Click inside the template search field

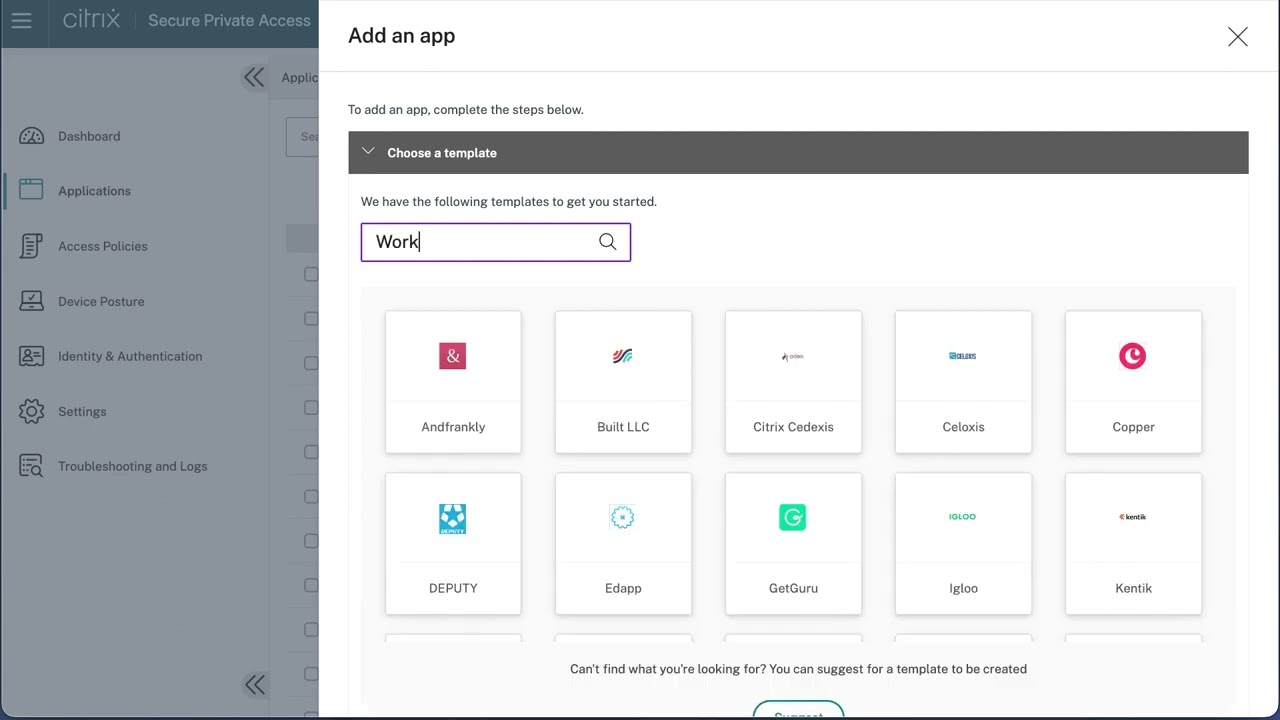pyautogui.click(x=480, y=241)
